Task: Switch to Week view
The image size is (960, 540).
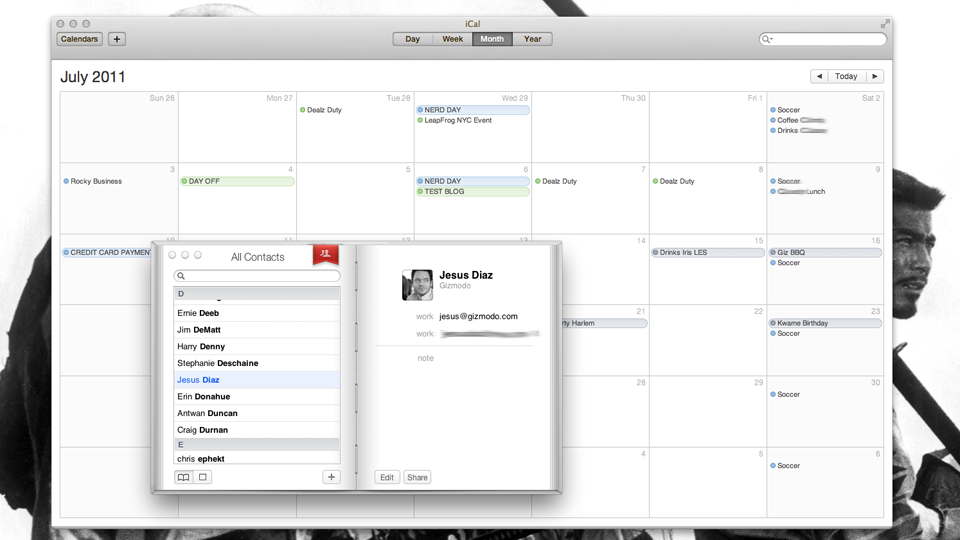Action: click(x=452, y=39)
